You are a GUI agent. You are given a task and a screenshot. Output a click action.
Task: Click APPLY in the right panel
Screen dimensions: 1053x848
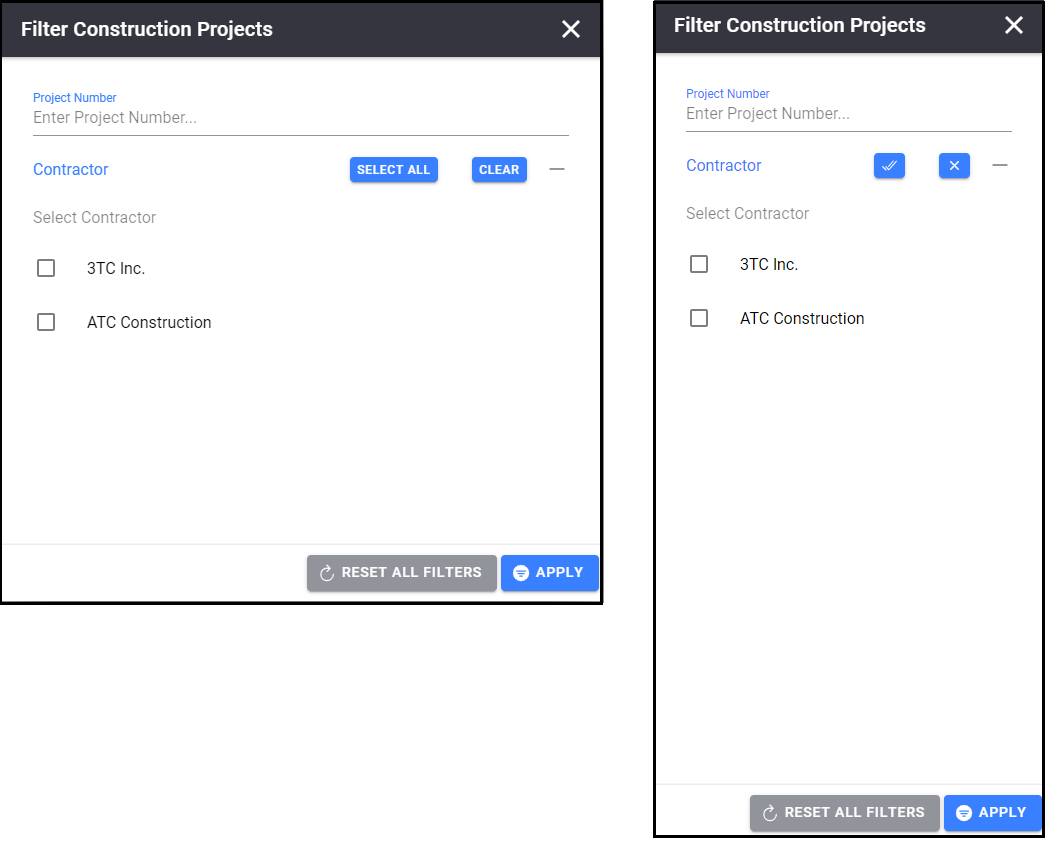(992, 813)
